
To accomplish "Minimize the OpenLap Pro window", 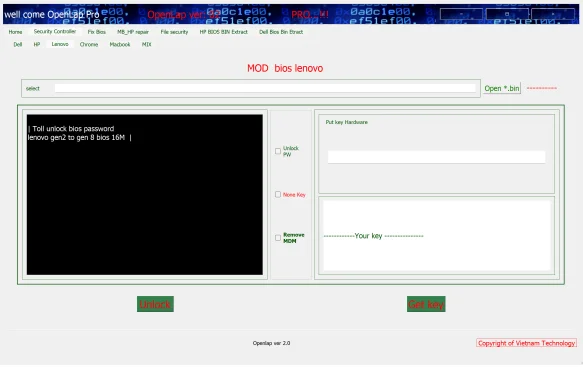I will tap(461, 14).
